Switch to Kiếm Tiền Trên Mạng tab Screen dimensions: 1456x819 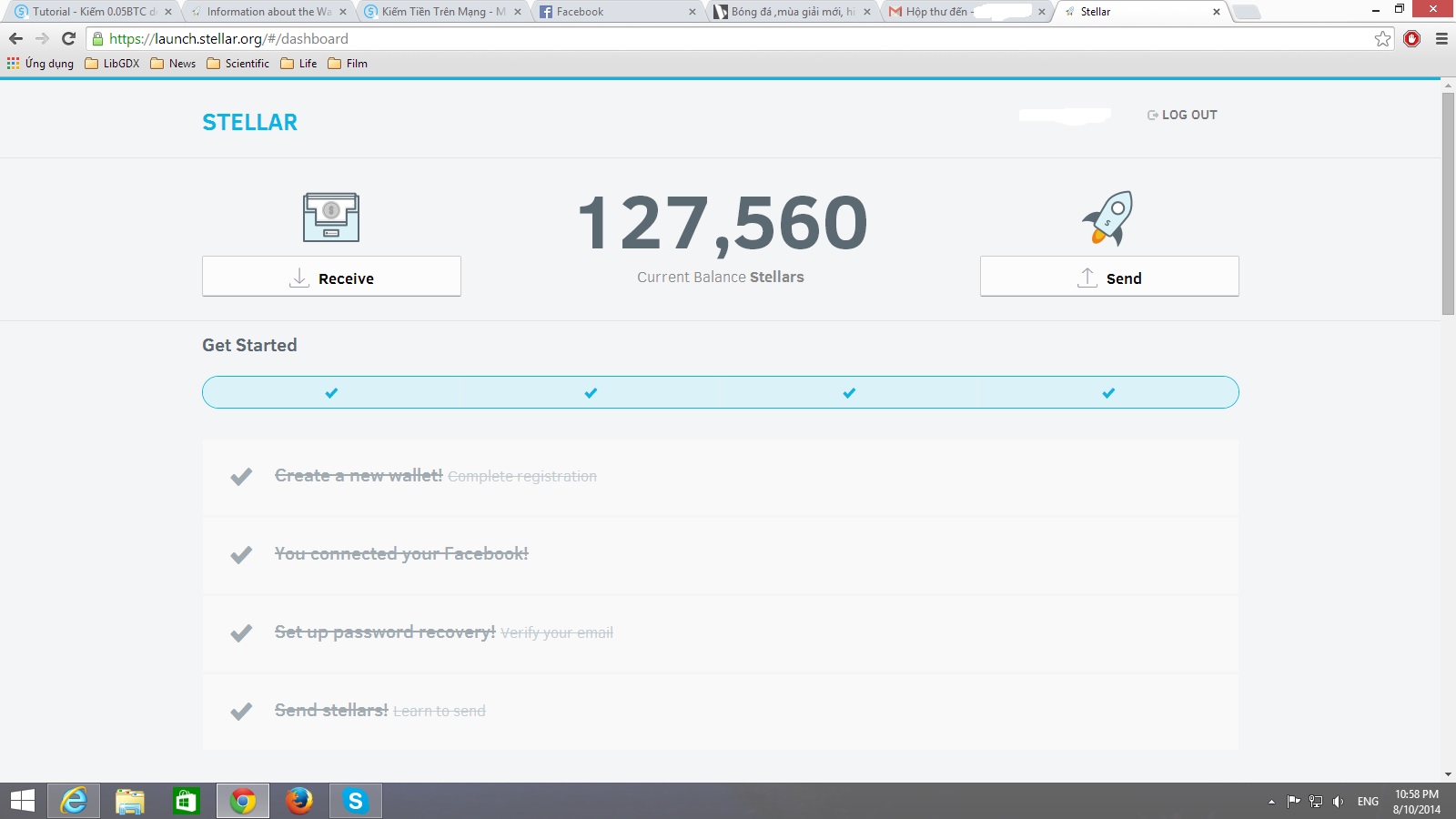(x=443, y=12)
